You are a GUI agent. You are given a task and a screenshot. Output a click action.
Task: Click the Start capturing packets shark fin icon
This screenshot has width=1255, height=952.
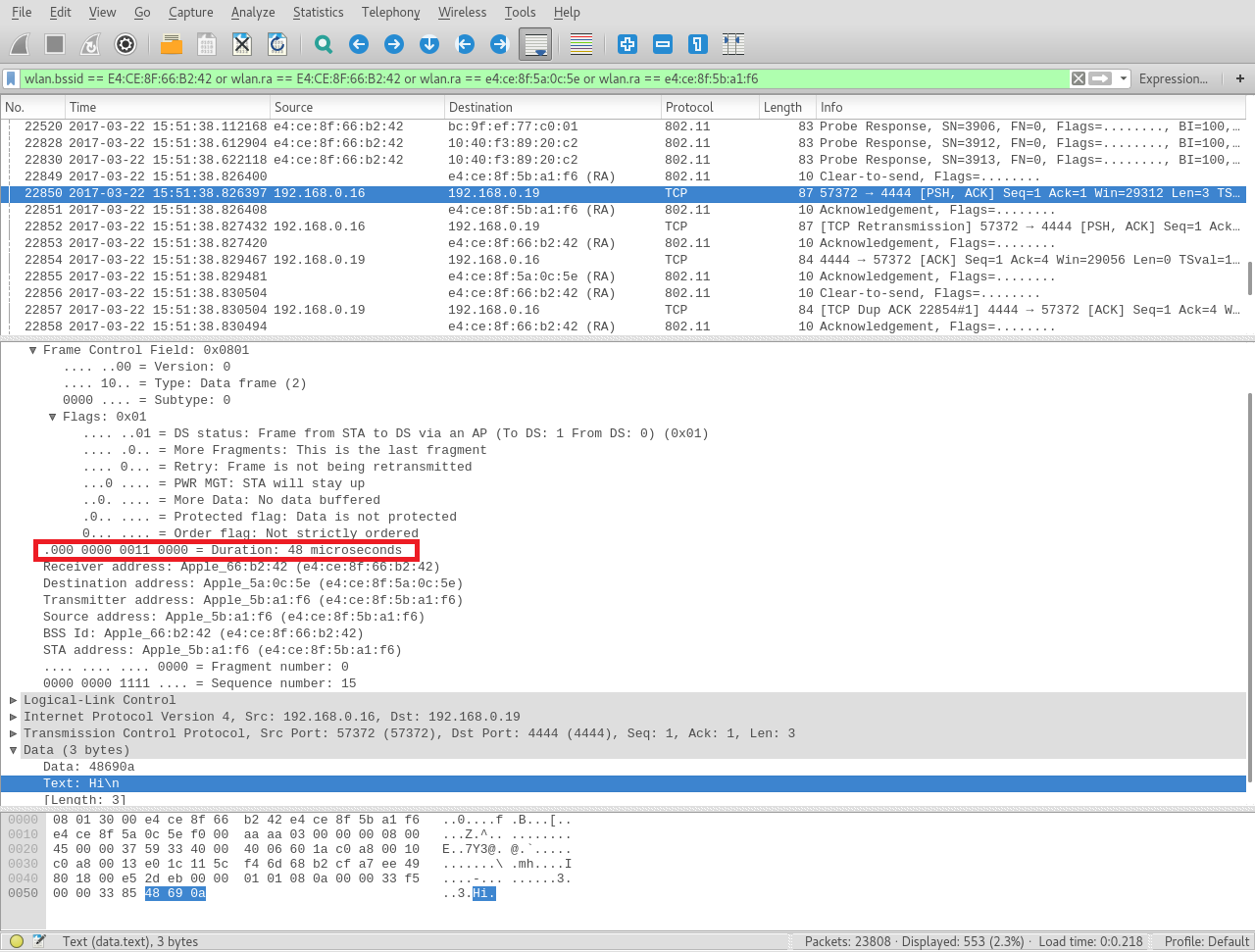click(20, 44)
